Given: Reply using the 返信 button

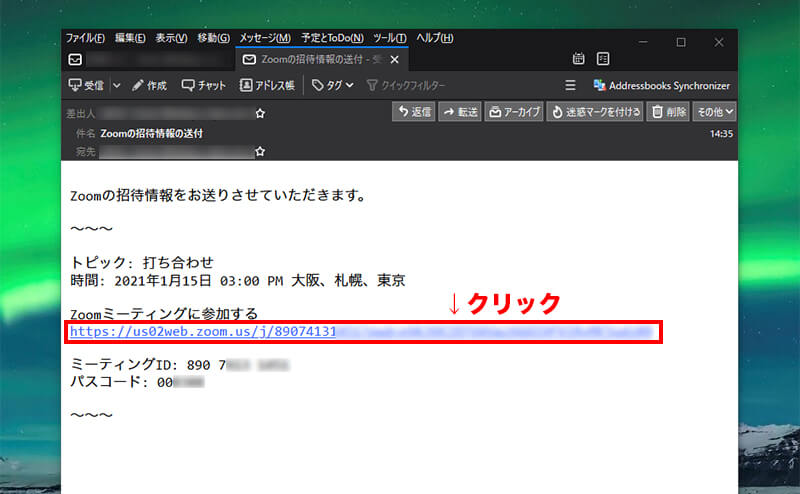Looking at the screenshot, I should [414, 112].
